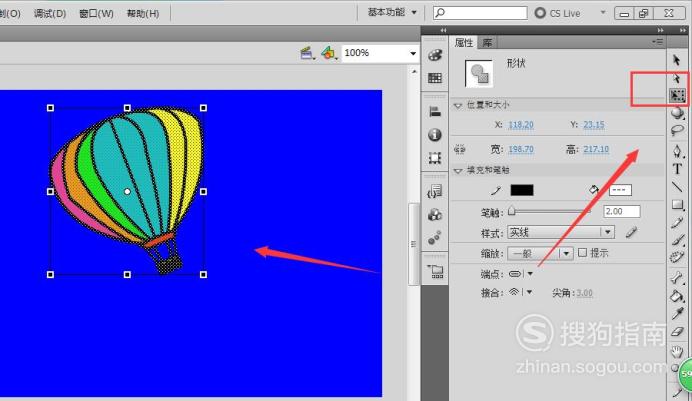Open the Swatches panel grid icon
Screen dimensions: 692x401
(435, 78)
